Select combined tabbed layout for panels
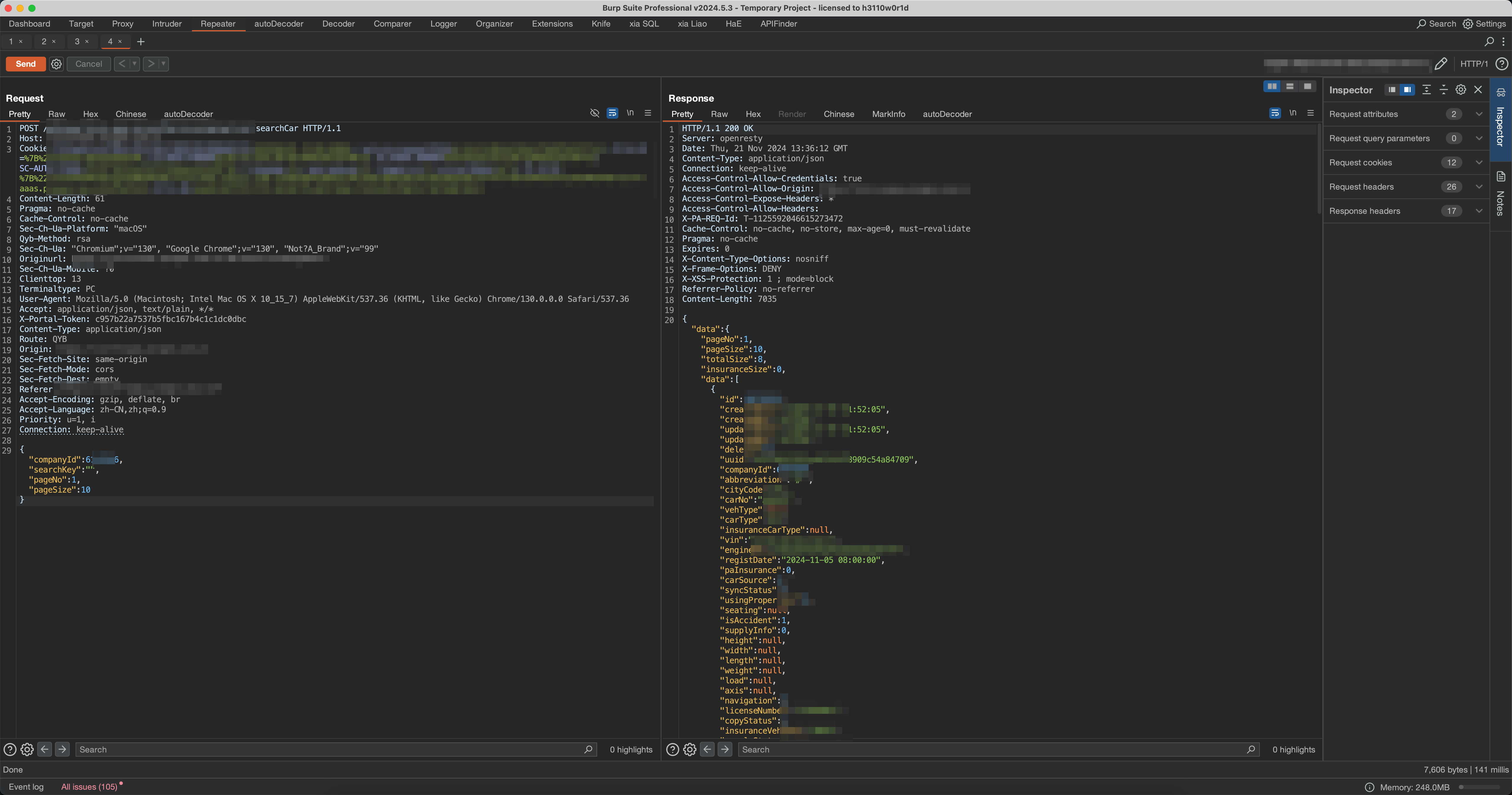1512x795 pixels. (x=1307, y=86)
